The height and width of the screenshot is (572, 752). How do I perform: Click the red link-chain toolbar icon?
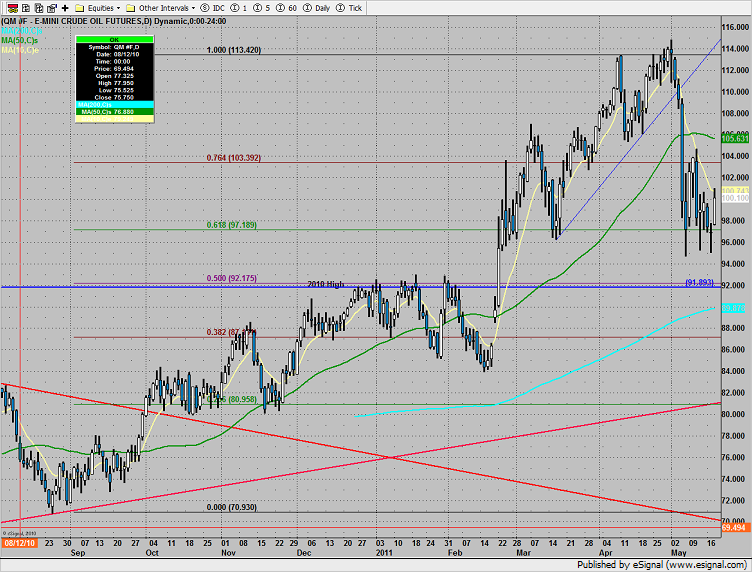coord(13,8)
